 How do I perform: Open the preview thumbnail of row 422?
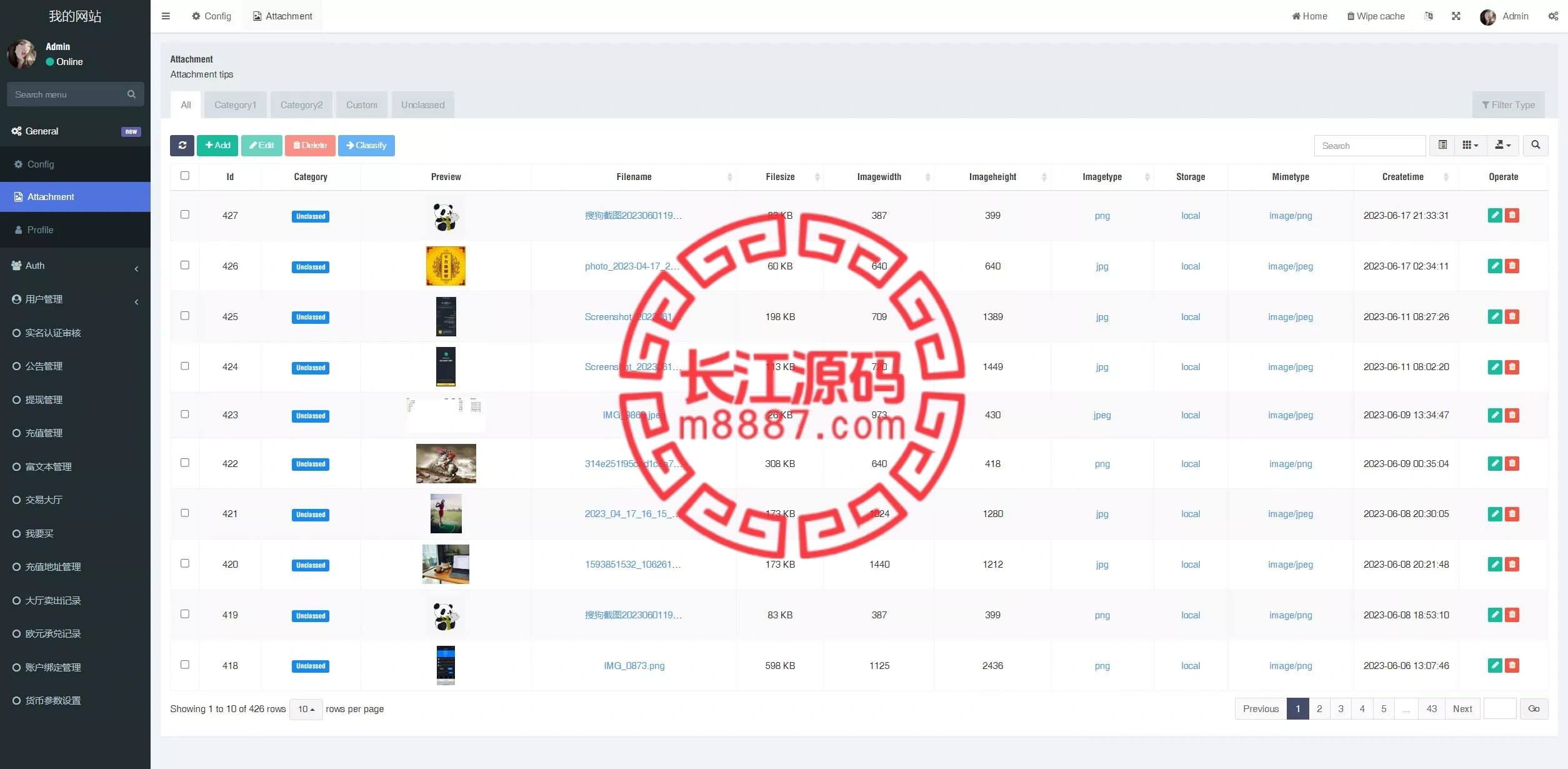(446, 463)
